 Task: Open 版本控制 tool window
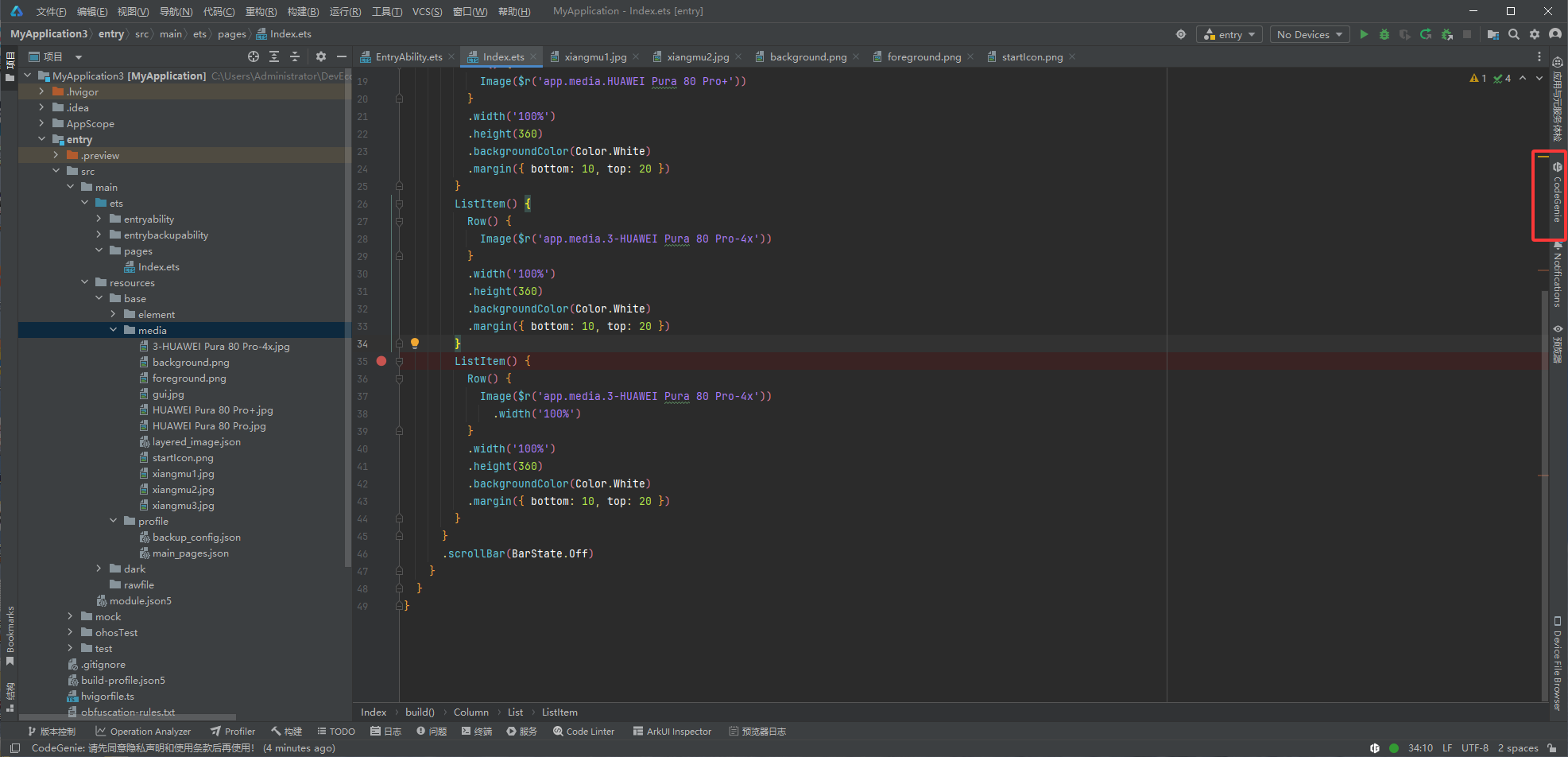click(x=52, y=732)
